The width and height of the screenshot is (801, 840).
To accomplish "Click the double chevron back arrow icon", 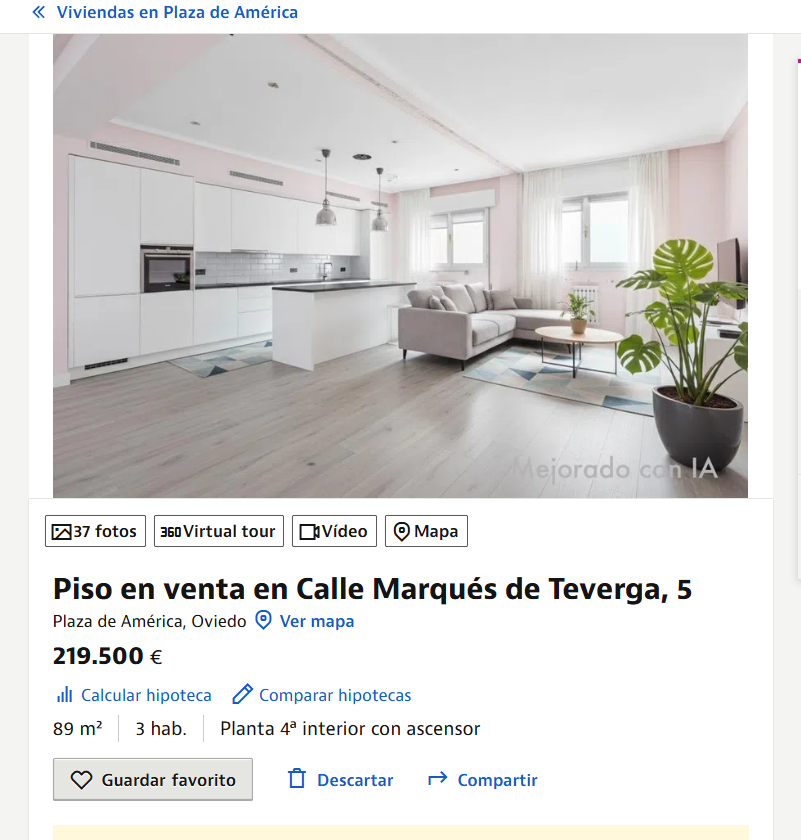I will 39,12.
